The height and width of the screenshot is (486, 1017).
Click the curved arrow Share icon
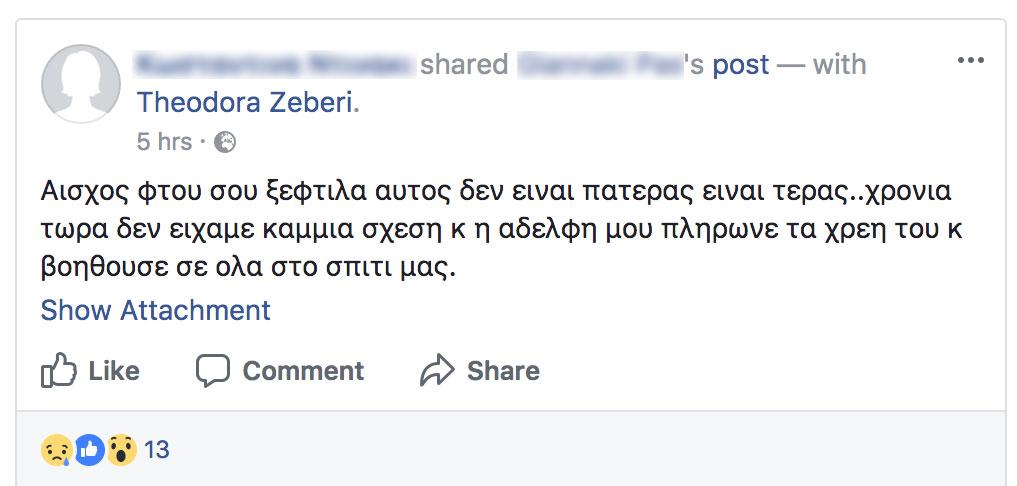[x=437, y=371]
